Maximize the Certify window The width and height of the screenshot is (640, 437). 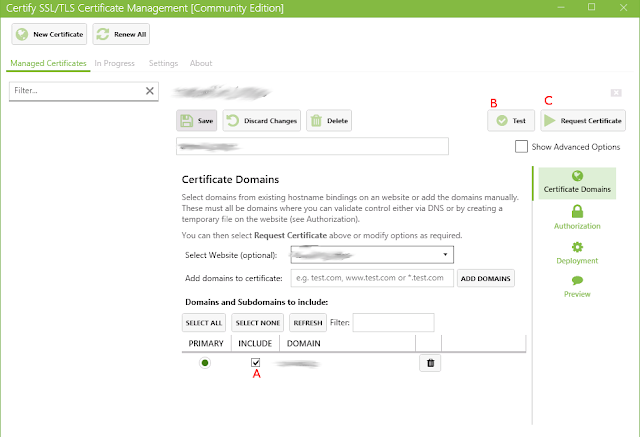coord(591,7)
